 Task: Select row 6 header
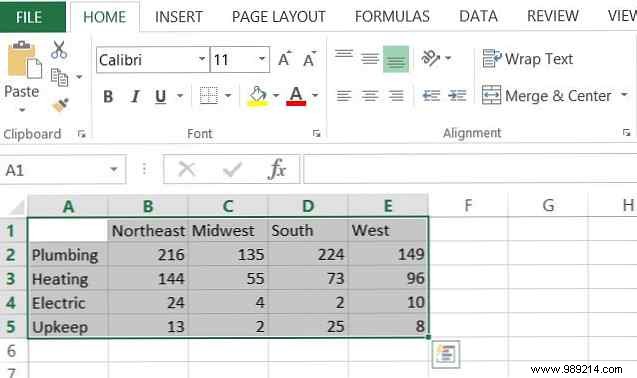pos(13,350)
